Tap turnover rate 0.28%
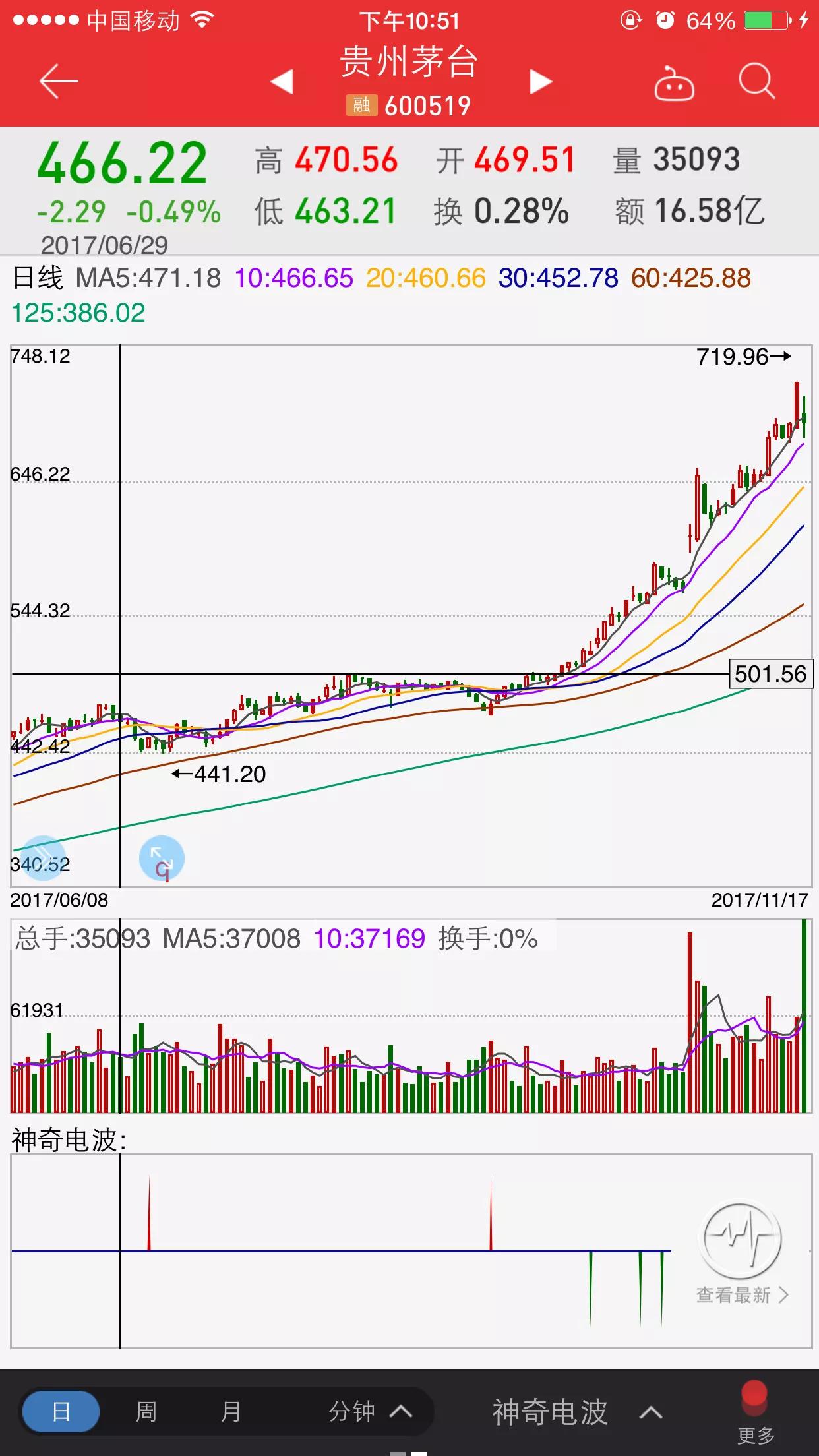Image resolution: width=819 pixels, height=1456 pixels. click(x=522, y=212)
